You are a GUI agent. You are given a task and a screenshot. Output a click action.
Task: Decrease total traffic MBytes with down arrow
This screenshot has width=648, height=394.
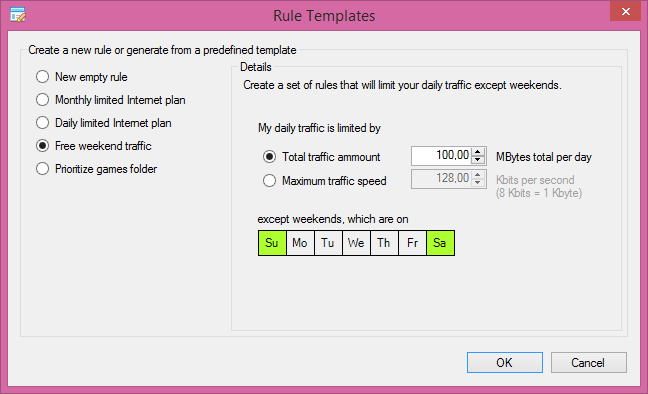(x=478, y=160)
